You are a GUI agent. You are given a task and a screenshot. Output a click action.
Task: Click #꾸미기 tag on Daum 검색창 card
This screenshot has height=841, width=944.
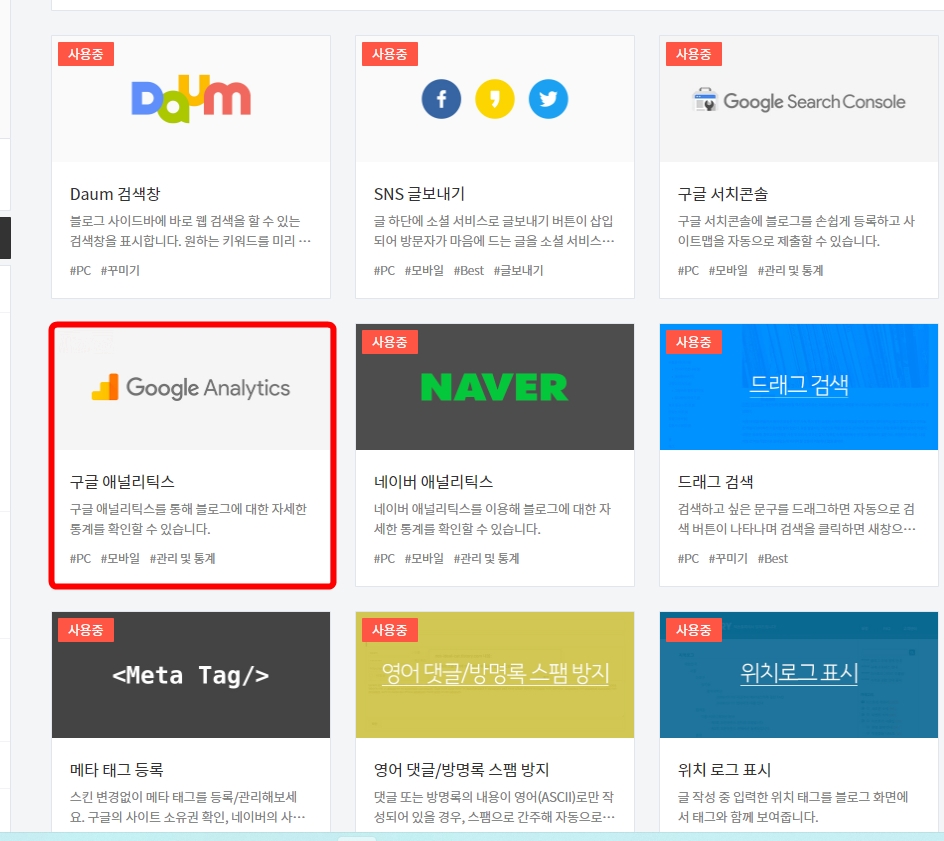tap(120, 271)
